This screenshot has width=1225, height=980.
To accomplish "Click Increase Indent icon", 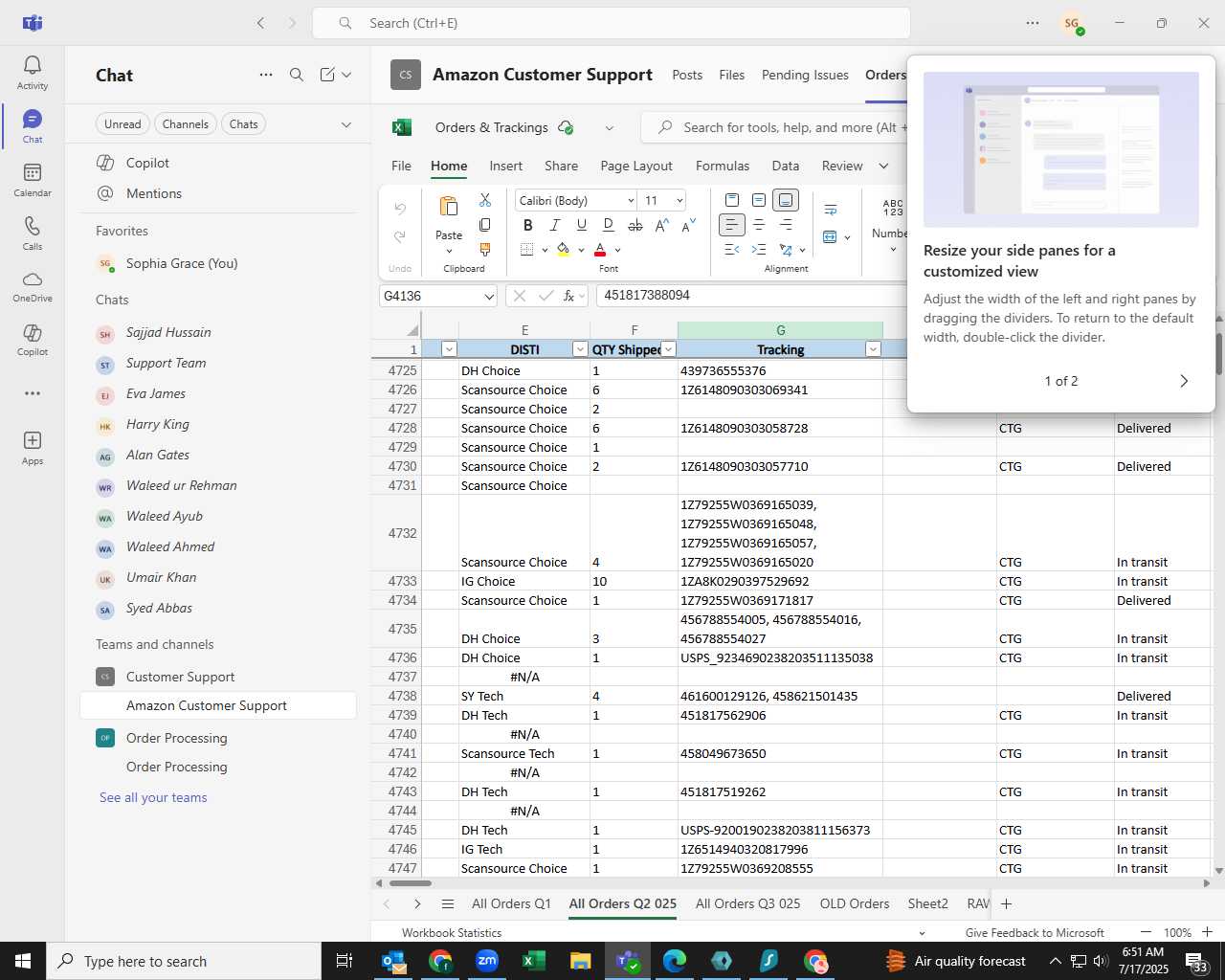I will tap(758, 250).
